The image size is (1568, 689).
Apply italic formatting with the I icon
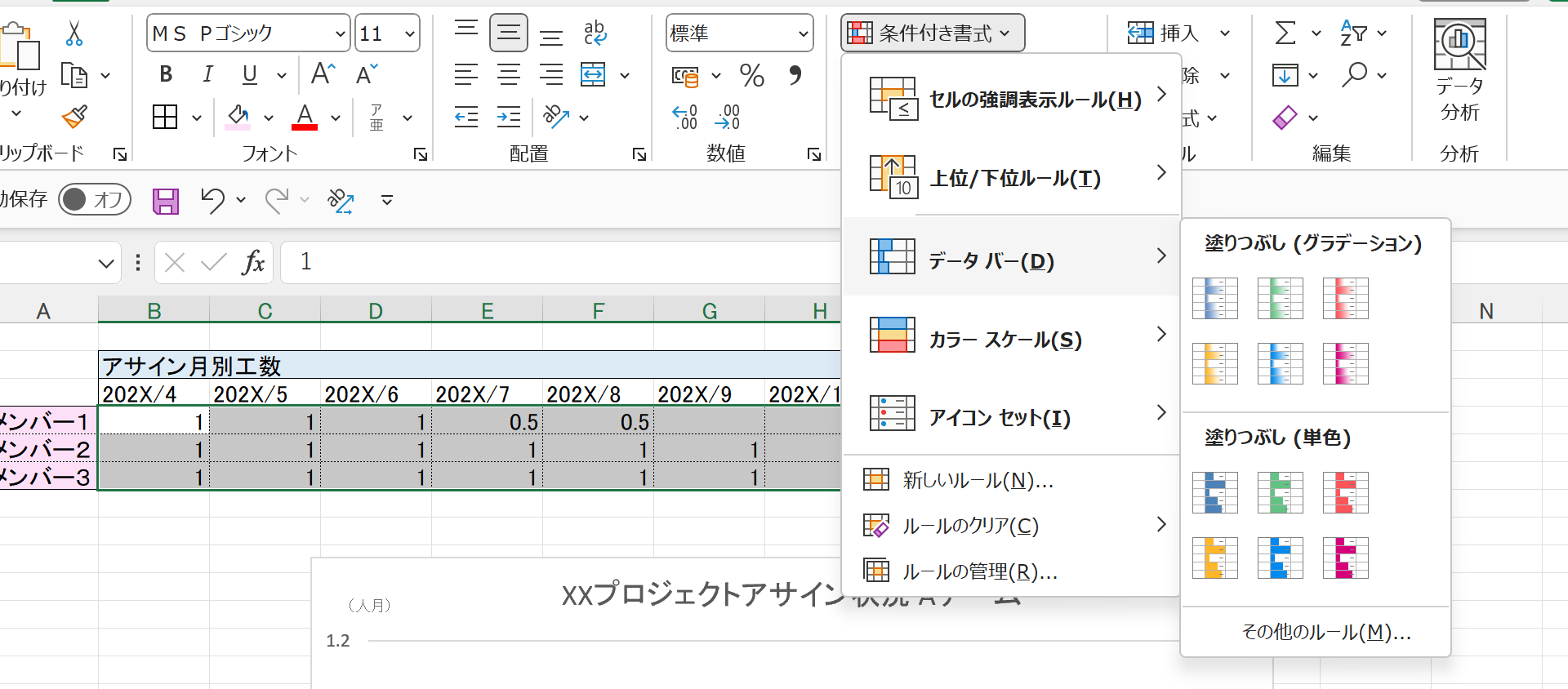point(207,74)
